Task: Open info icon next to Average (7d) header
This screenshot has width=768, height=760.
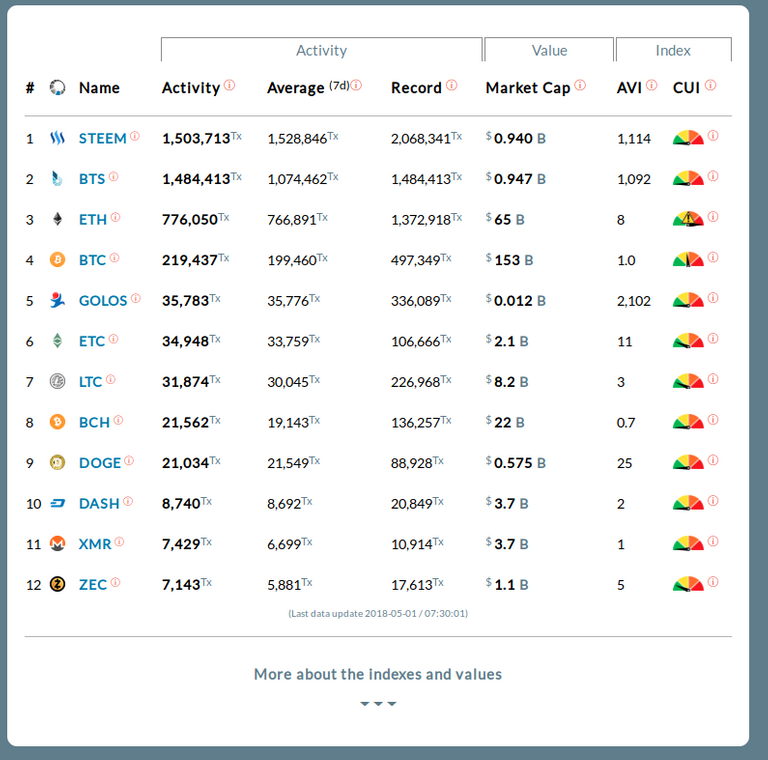Action: pyautogui.click(x=356, y=85)
